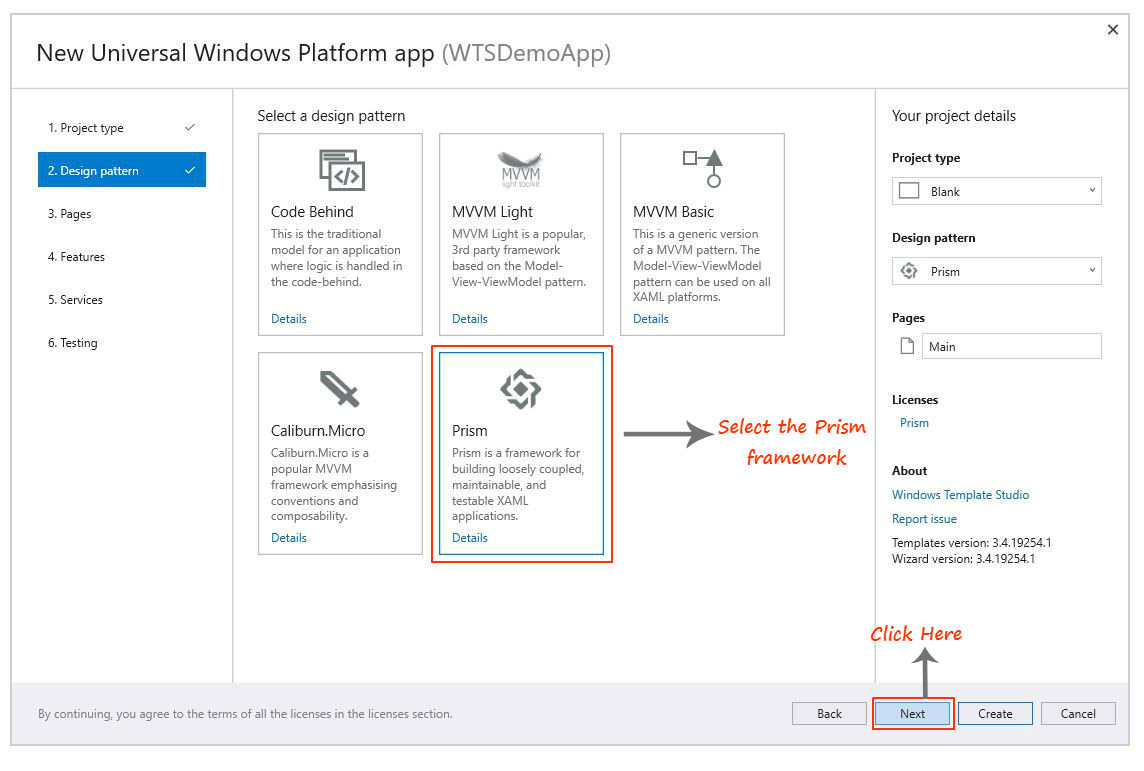This screenshot has width=1144, height=771.
Task: Click the '(WTSDemoApp)' project name in title
Action: (526, 53)
